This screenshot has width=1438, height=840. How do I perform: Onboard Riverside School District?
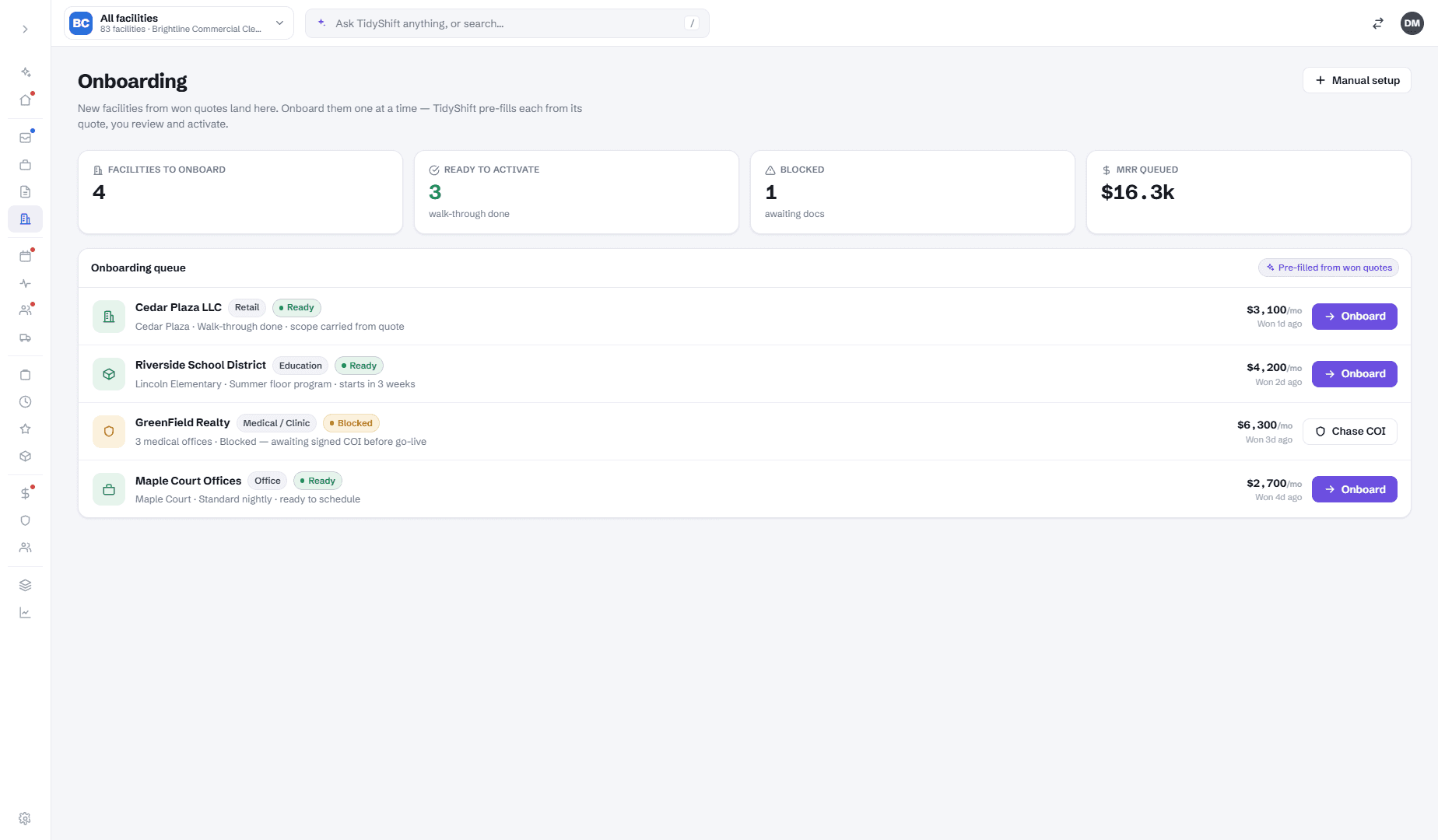[1354, 374]
